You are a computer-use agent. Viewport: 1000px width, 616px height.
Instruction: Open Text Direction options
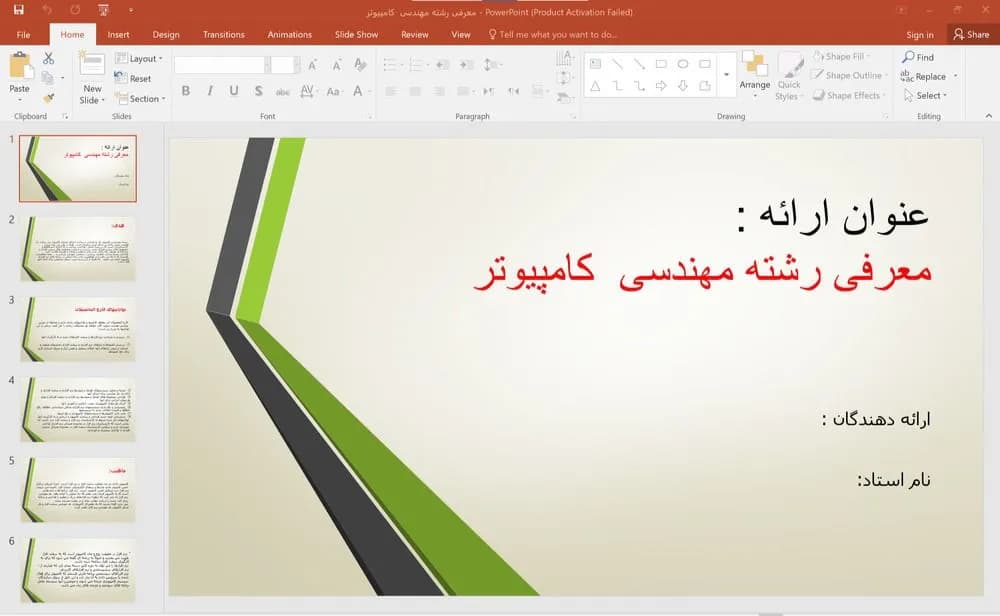coord(564,58)
